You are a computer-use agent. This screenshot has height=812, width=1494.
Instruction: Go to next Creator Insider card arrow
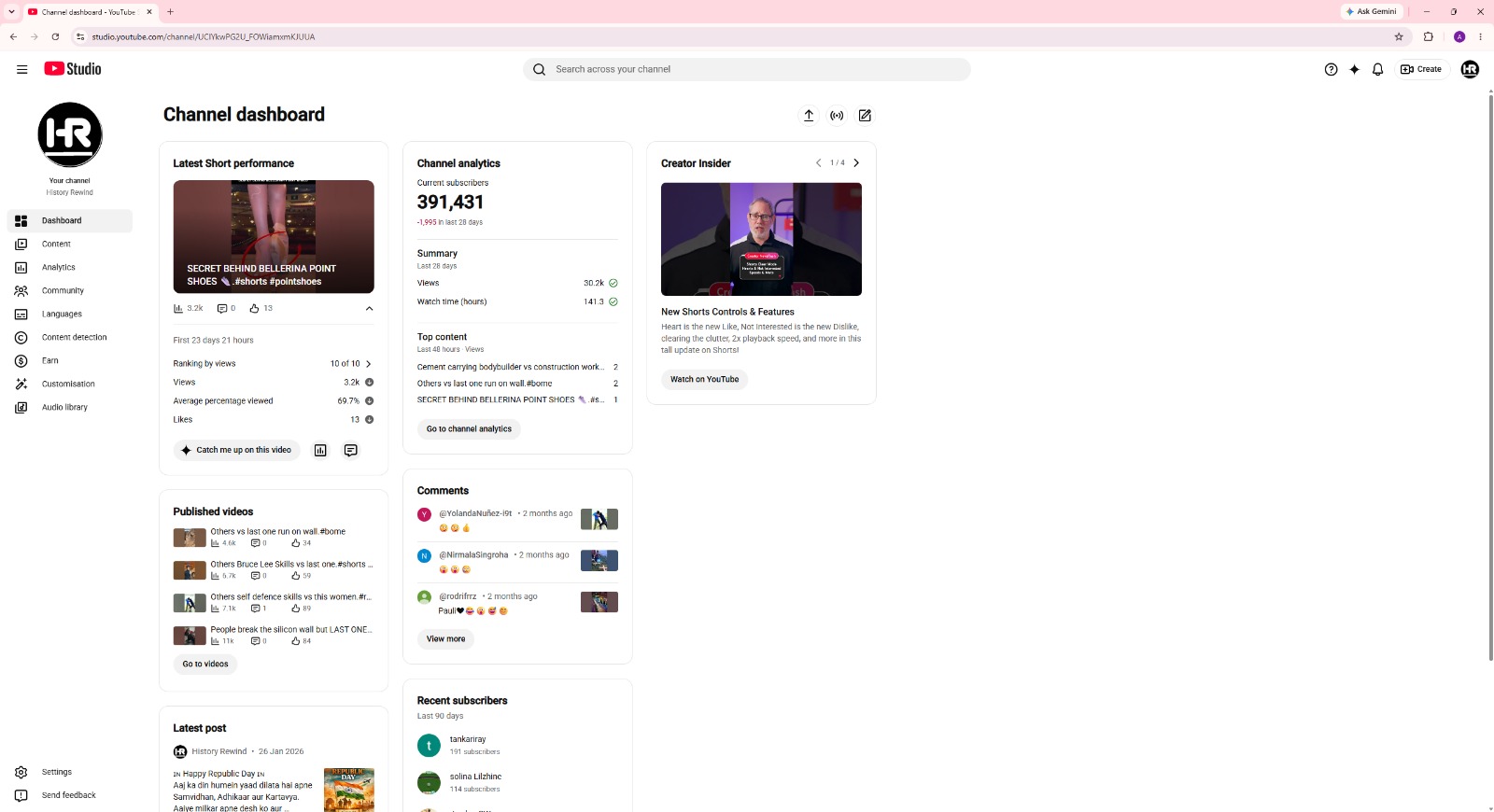(x=856, y=162)
